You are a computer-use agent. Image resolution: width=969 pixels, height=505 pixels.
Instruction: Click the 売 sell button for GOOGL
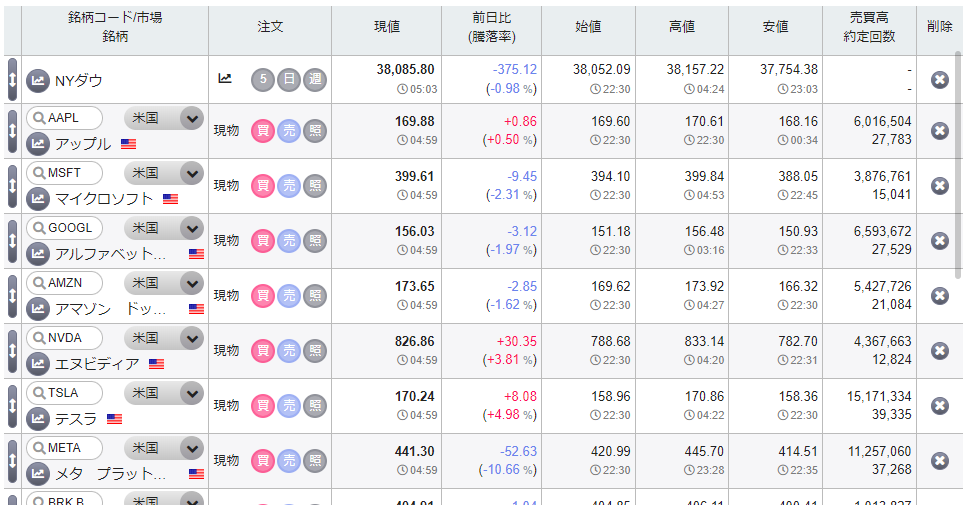click(288, 240)
